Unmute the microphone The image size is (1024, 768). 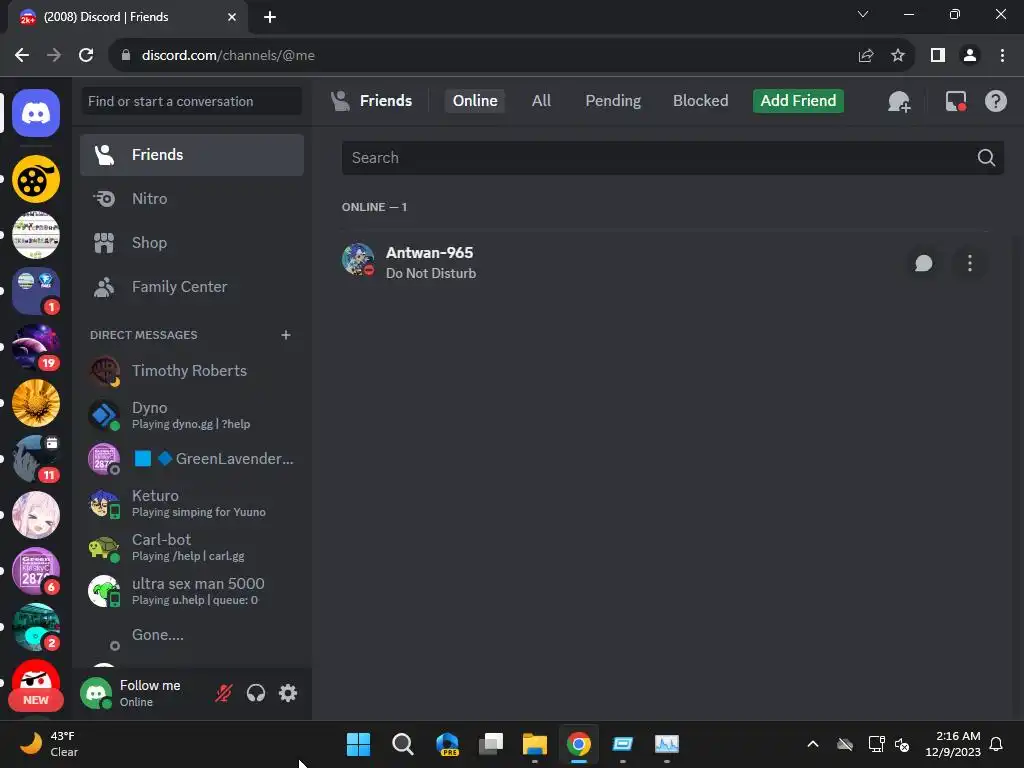[223, 693]
